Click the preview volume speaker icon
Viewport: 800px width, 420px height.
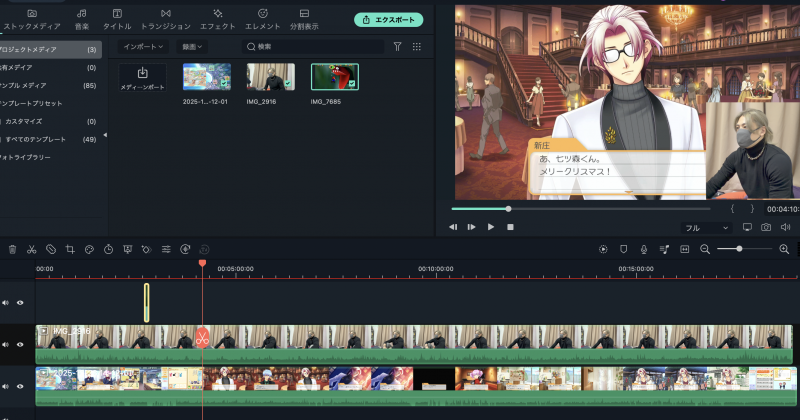pyautogui.click(x=785, y=227)
